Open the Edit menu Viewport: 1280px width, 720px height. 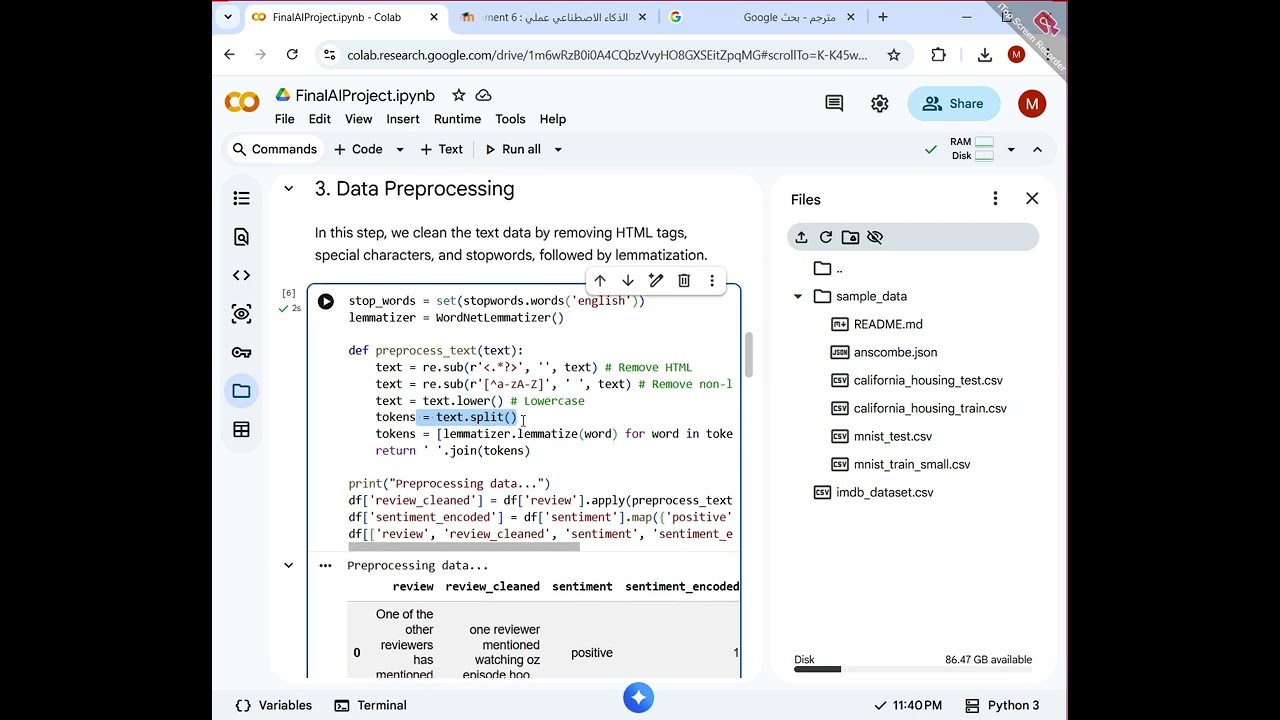pos(320,119)
